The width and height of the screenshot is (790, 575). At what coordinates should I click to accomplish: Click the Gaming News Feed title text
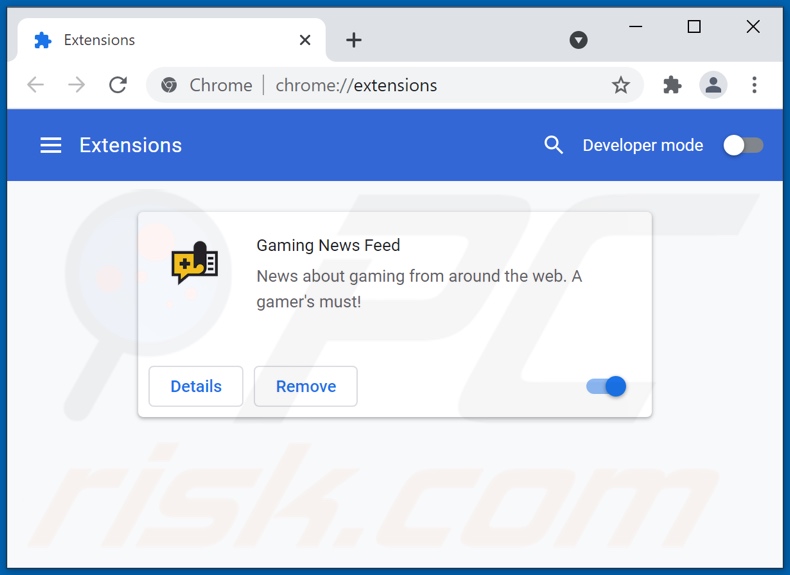pyautogui.click(x=328, y=245)
